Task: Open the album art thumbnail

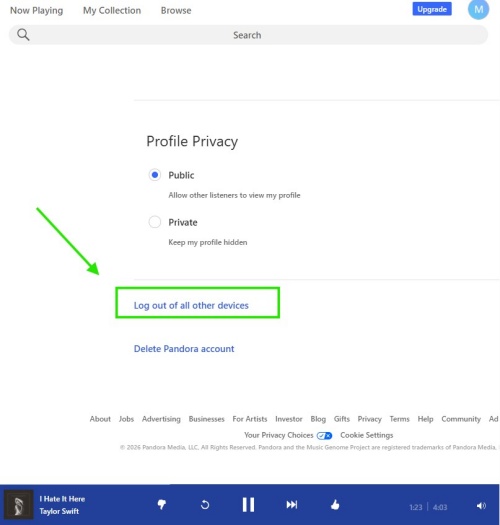Action: pyautogui.click(x=18, y=505)
